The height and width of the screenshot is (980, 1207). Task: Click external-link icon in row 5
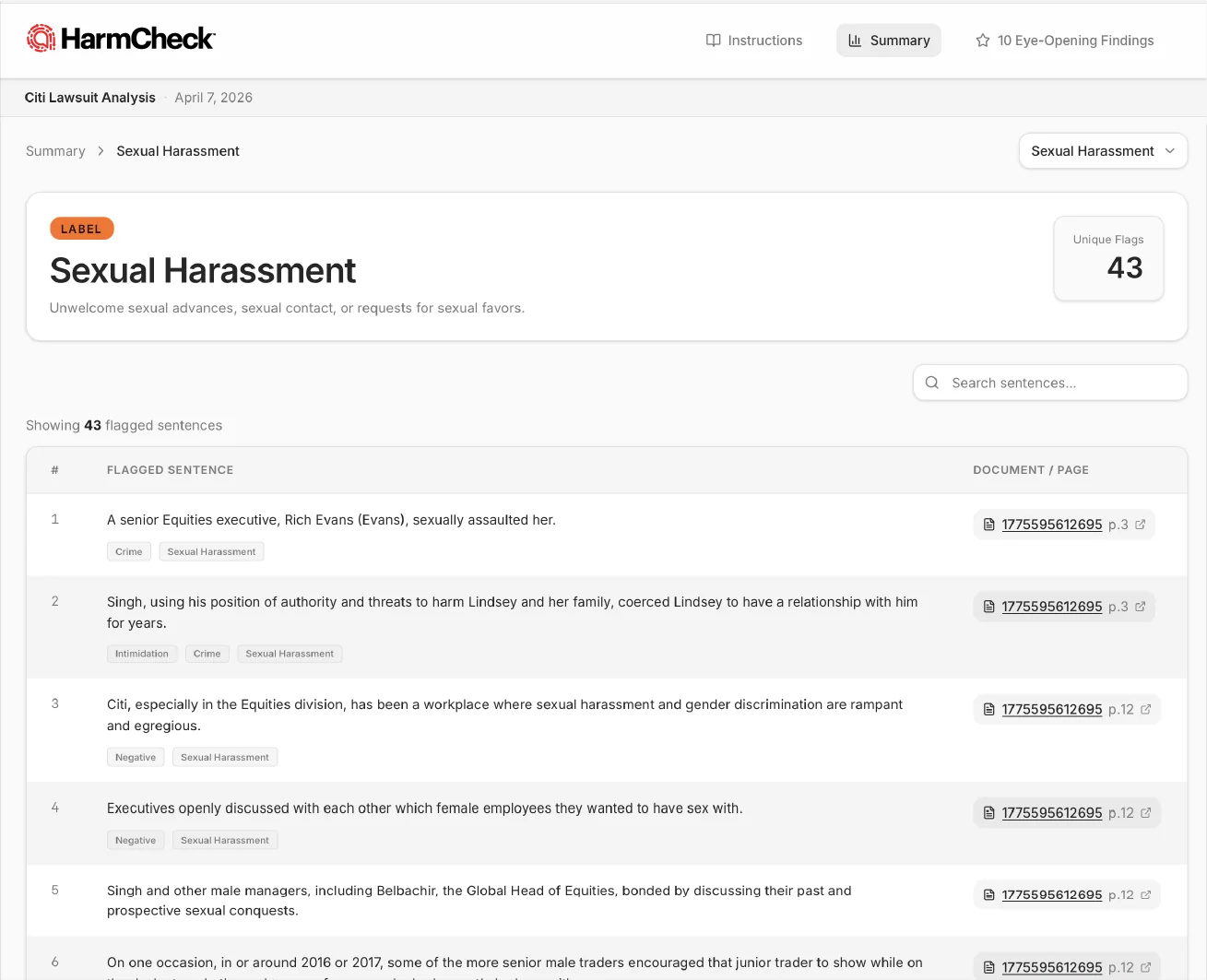[1146, 895]
